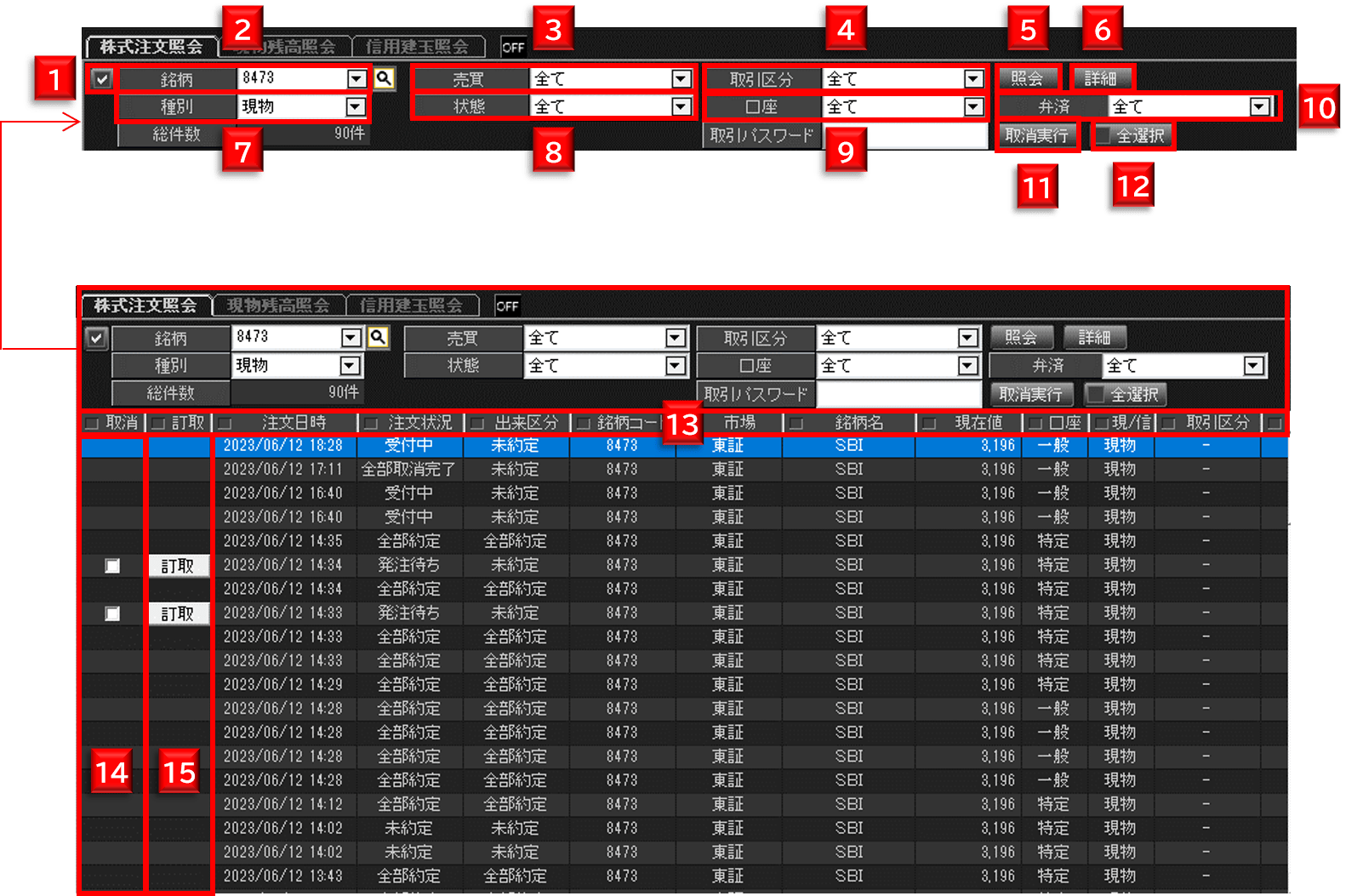Image resolution: width=1357 pixels, height=896 pixels.
Task: Toggle the 取消 column header checkbox
Action: click(x=93, y=423)
